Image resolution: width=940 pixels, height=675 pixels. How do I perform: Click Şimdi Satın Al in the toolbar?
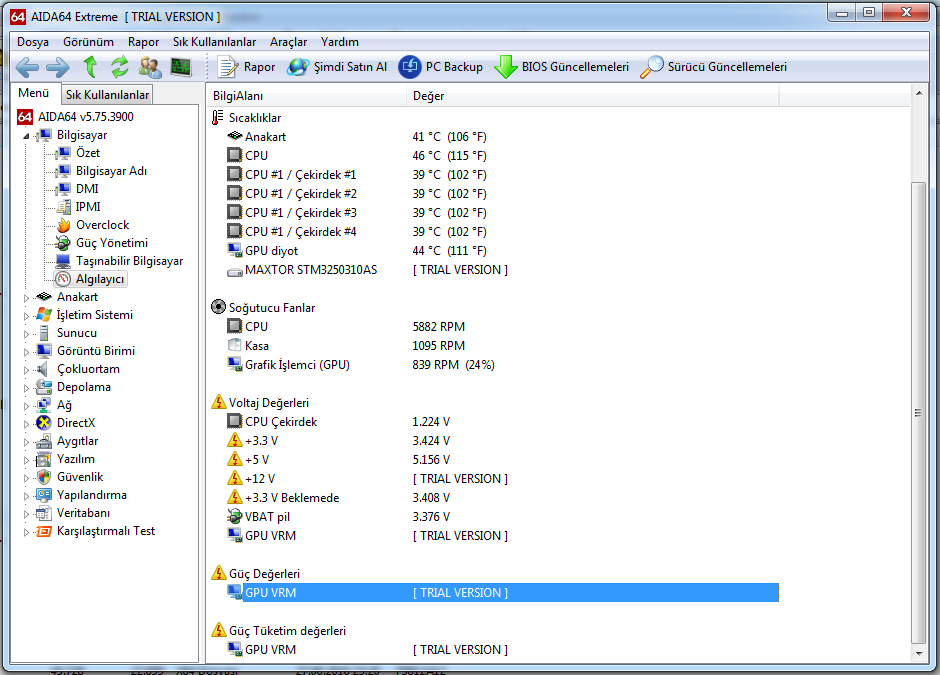[337, 67]
